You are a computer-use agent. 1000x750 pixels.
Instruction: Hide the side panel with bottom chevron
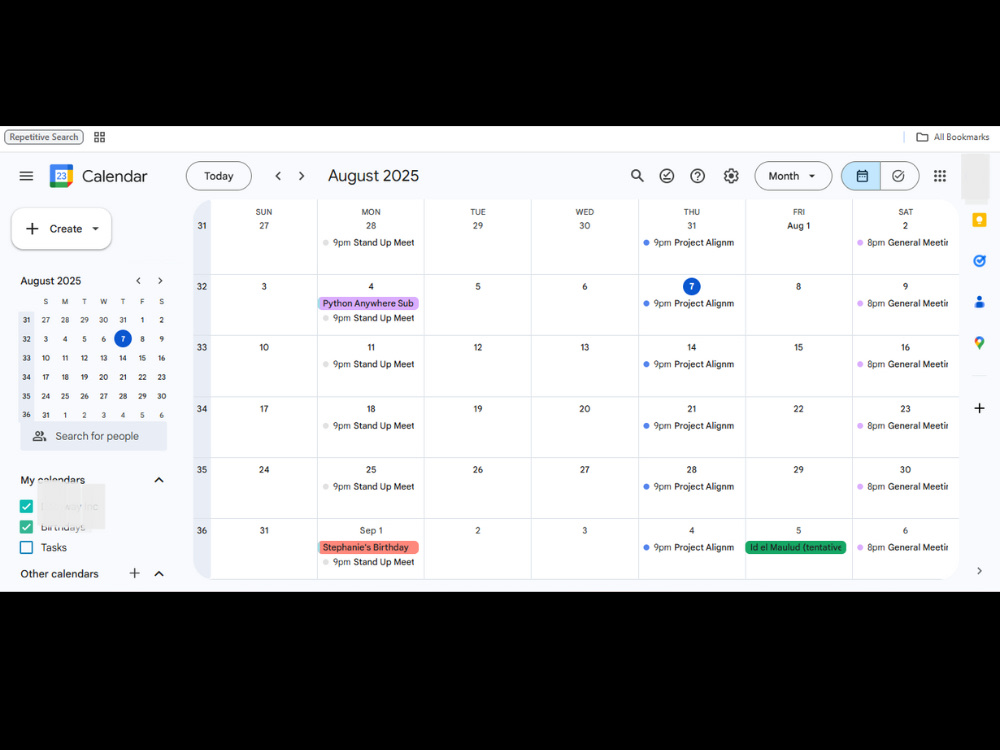(x=980, y=571)
